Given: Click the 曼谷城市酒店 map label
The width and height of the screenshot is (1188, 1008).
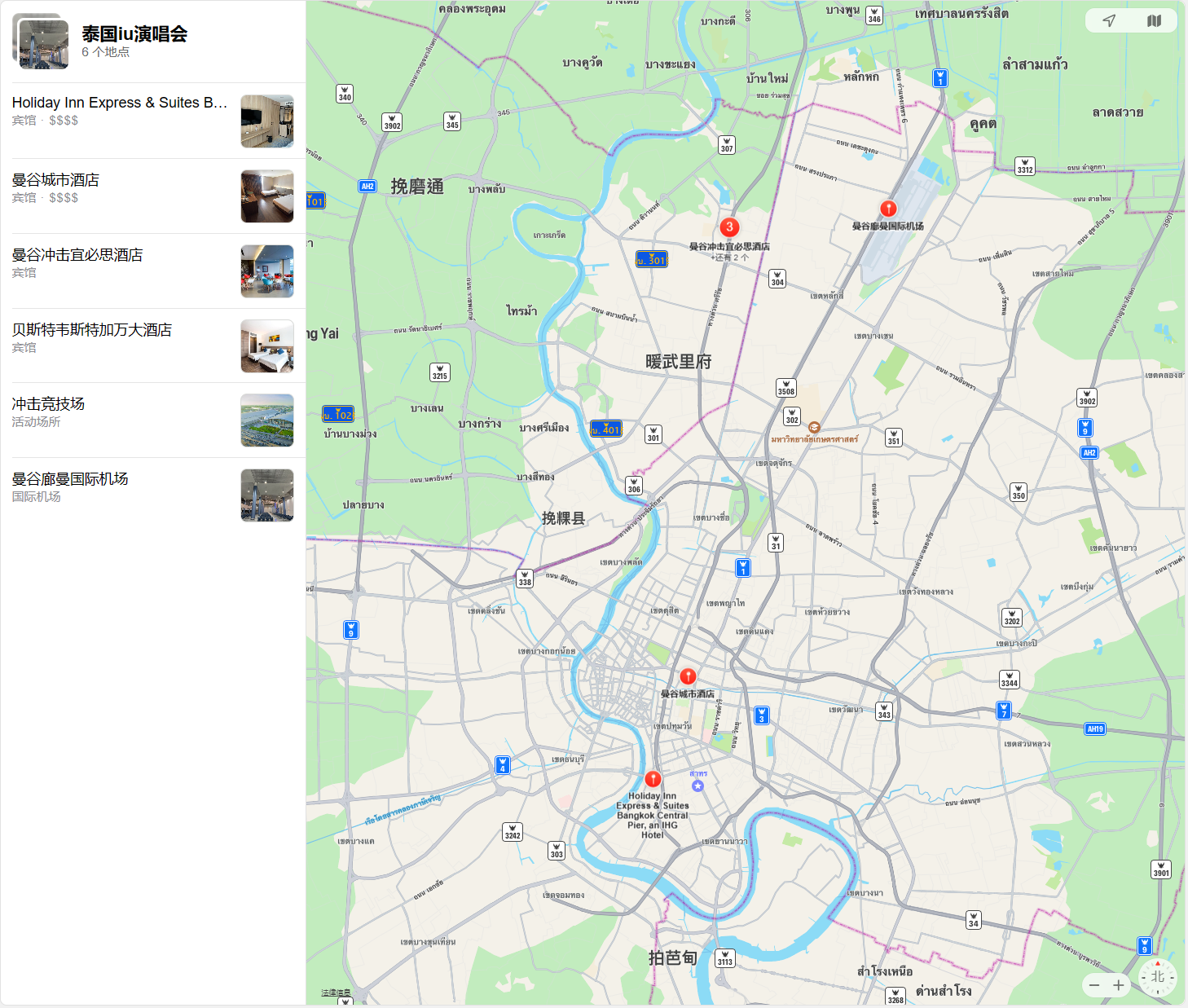Looking at the screenshot, I should tap(688, 694).
